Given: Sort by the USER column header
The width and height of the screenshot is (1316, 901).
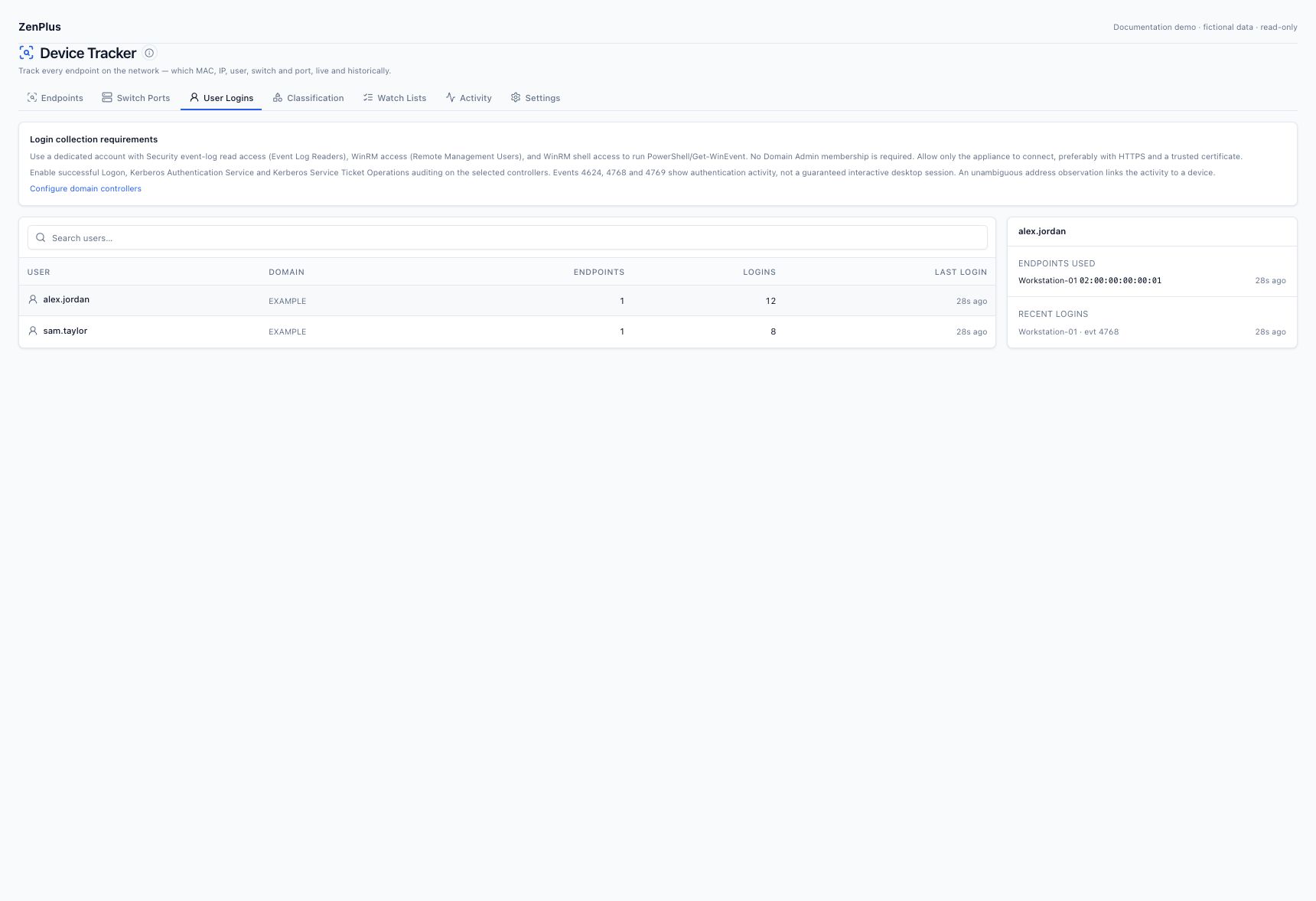Looking at the screenshot, I should (x=39, y=272).
